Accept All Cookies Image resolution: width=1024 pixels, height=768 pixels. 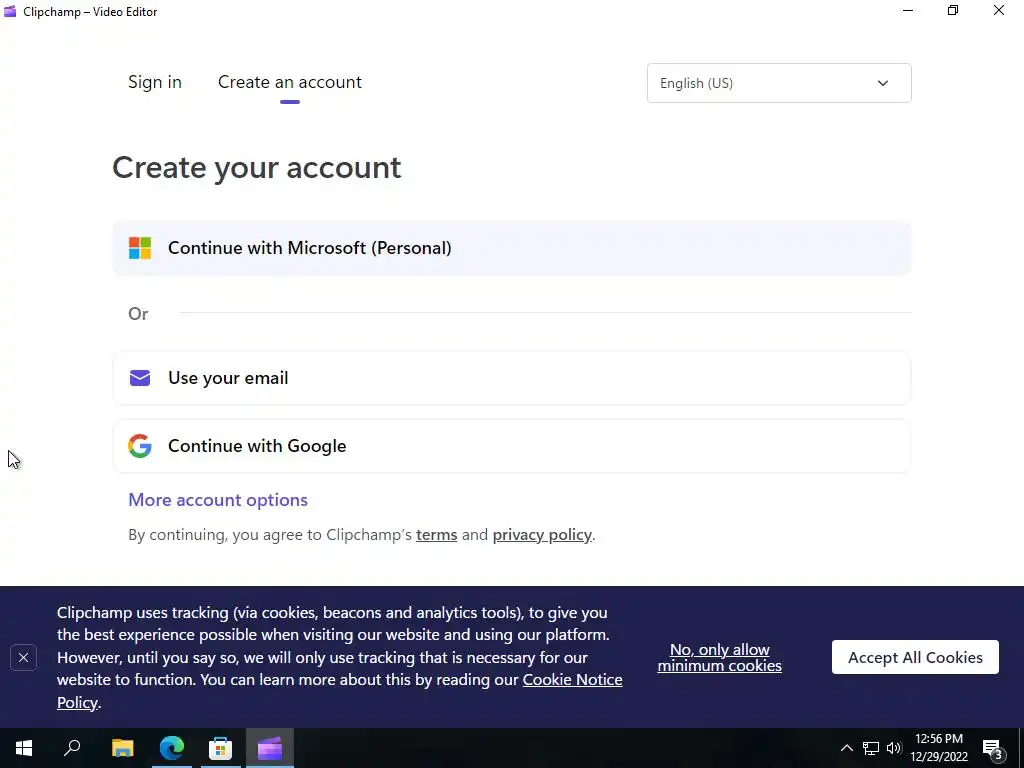tap(915, 658)
